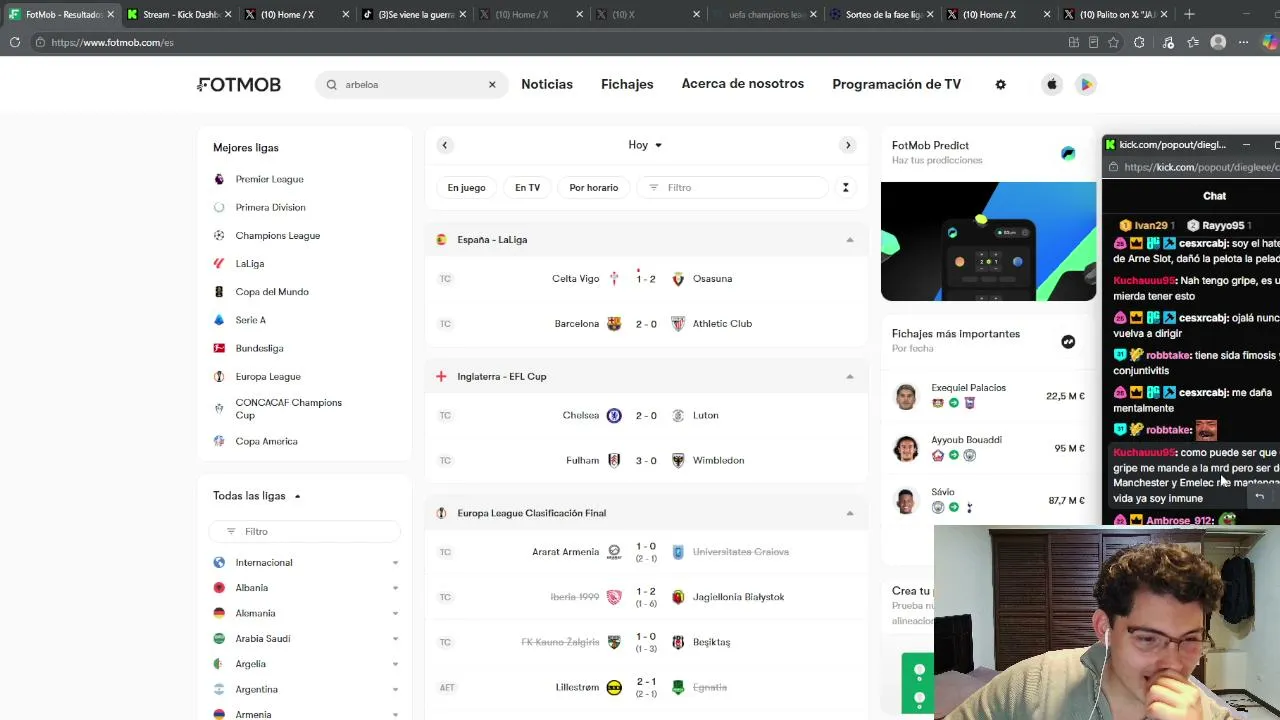Open the 'Hoy' date dropdown

pyautogui.click(x=645, y=145)
